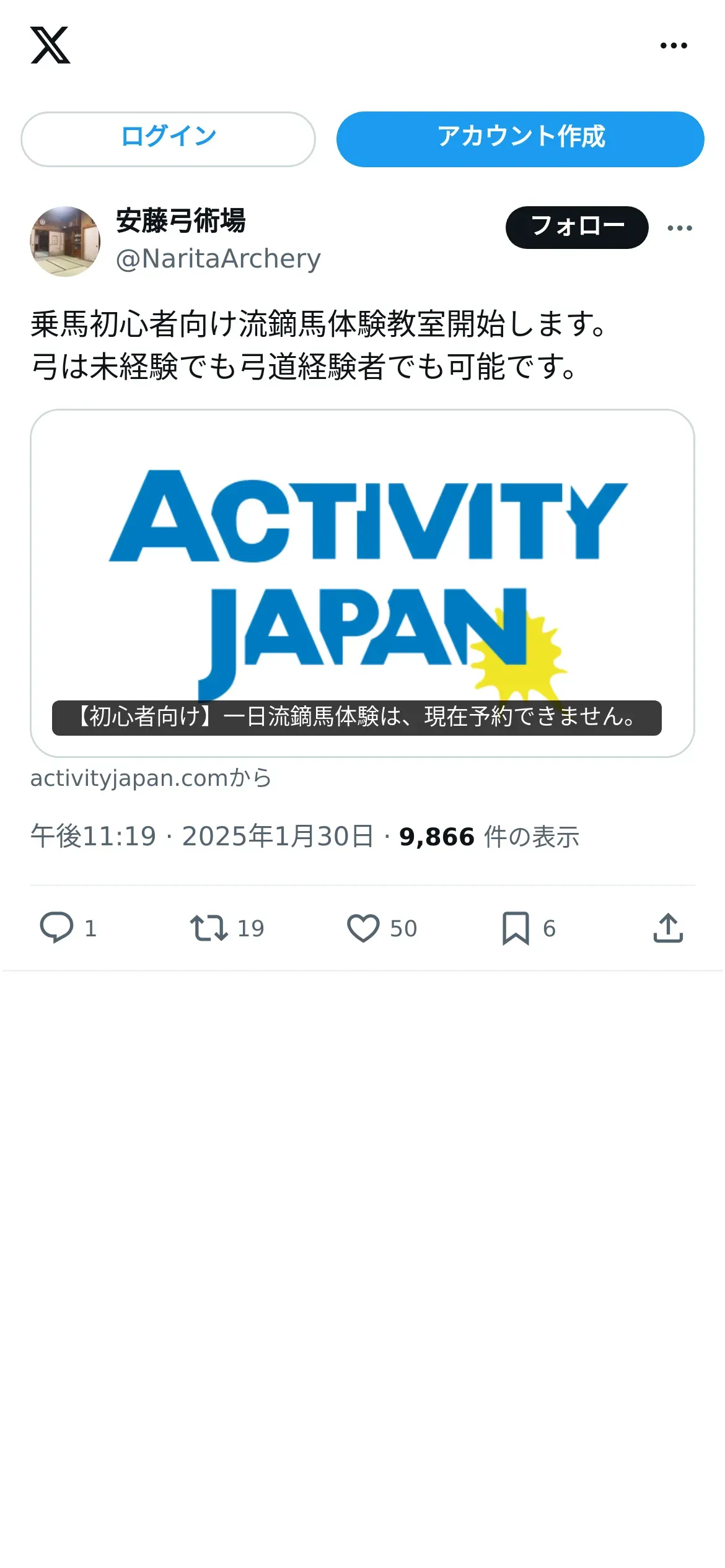Open the activityjapan.comから source link
725x1568 pixels.
151,778
